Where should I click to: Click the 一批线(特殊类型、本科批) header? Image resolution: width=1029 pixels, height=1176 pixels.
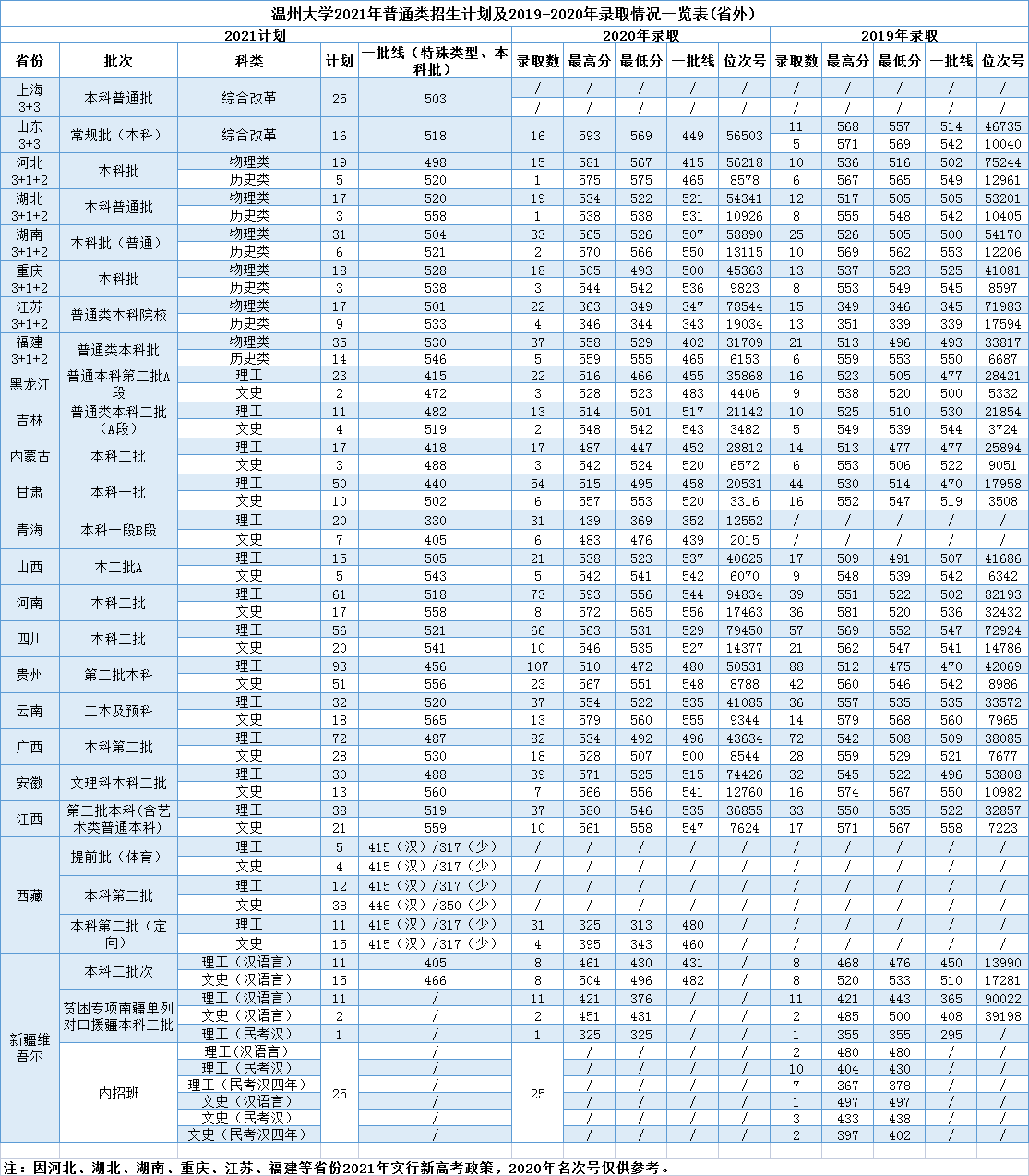435,61
